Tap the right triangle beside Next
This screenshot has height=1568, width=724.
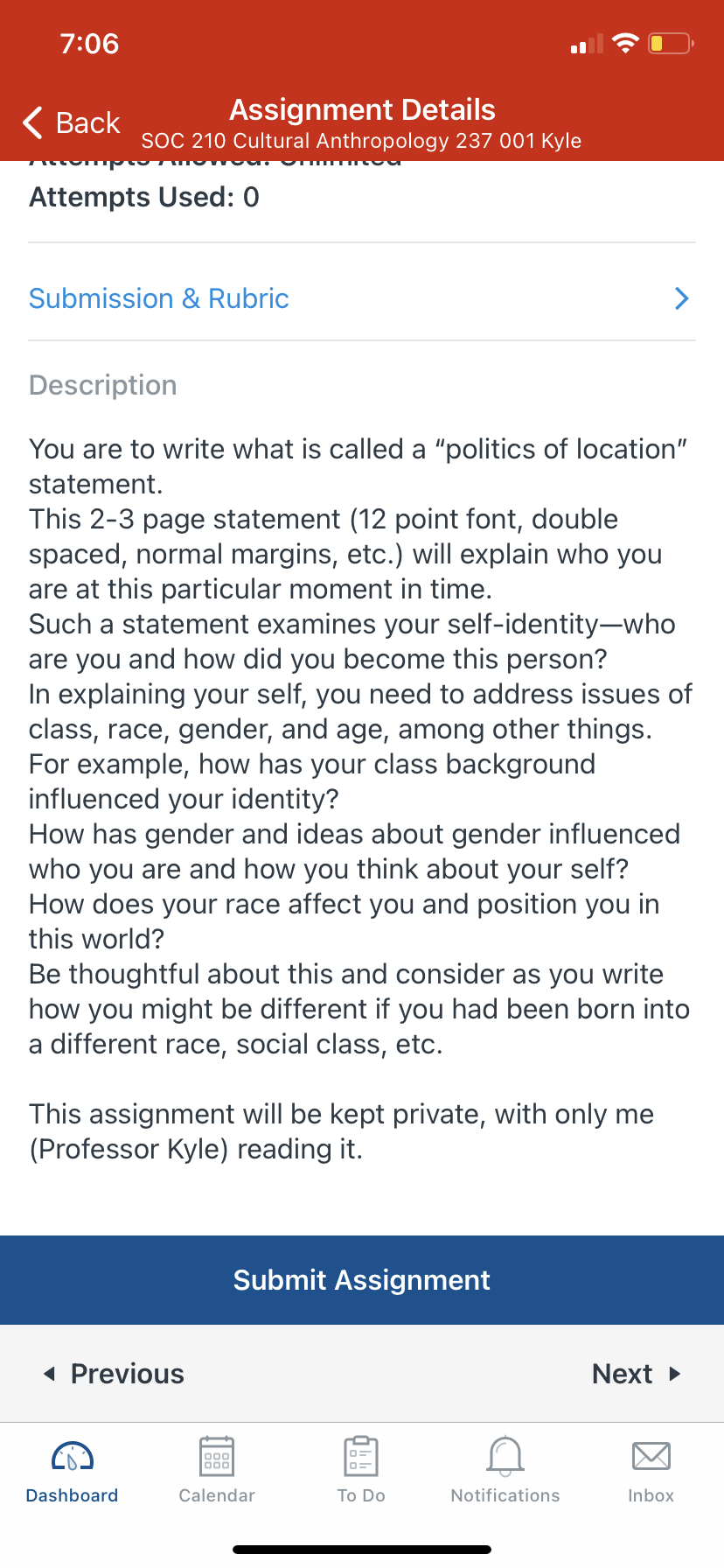tap(675, 1374)
